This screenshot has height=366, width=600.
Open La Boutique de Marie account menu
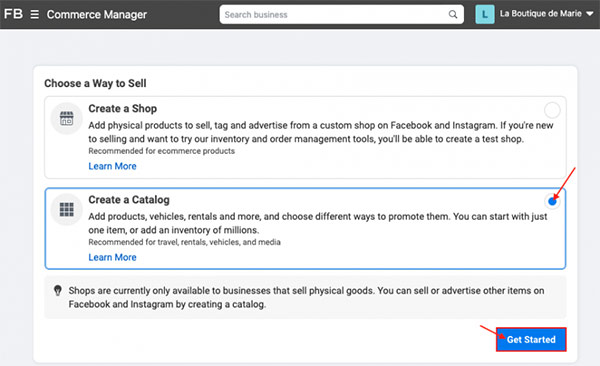[x=540, y=14]
